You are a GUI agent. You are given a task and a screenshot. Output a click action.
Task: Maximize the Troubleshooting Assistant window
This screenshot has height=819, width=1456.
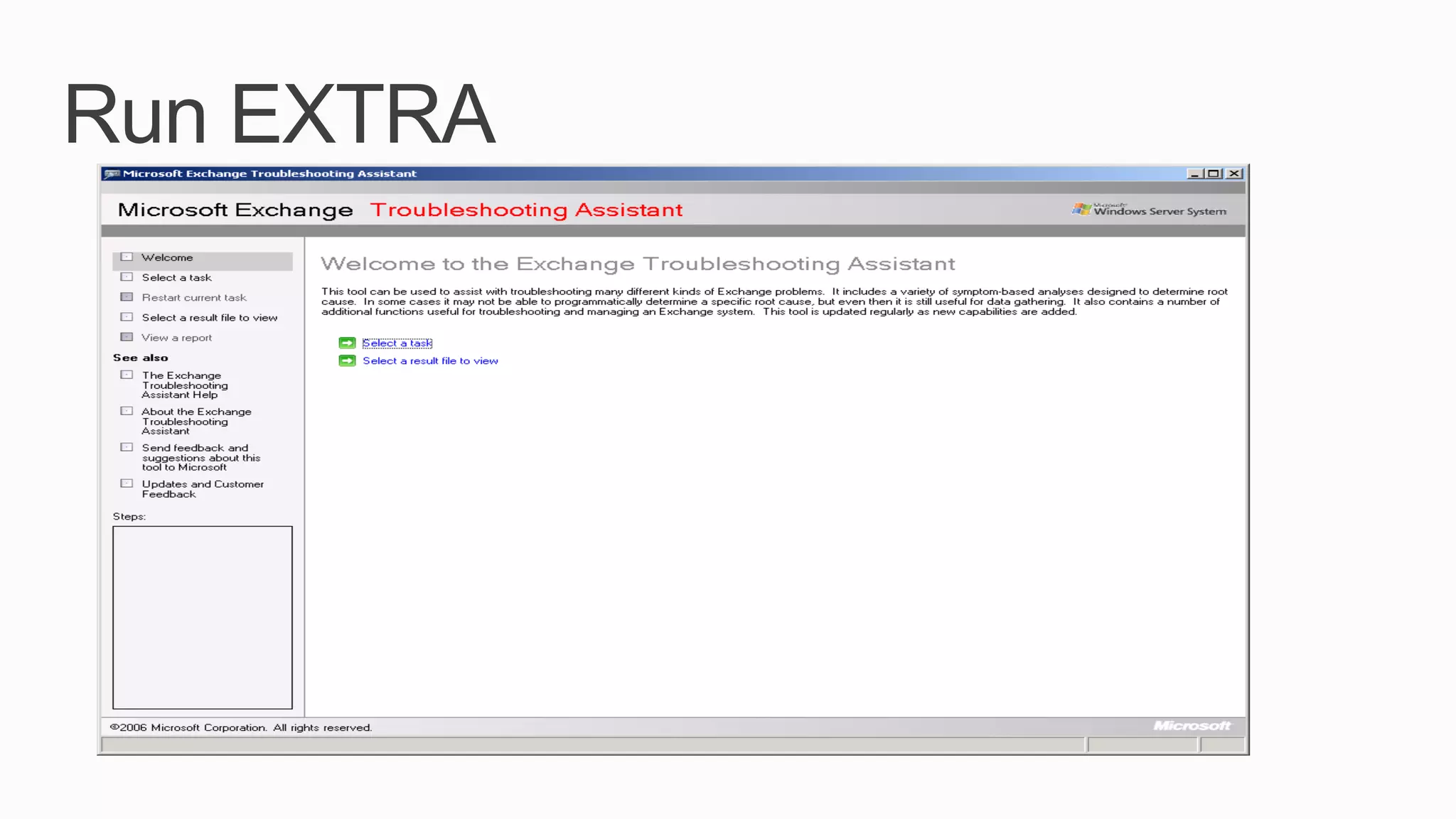(1214, 173)
